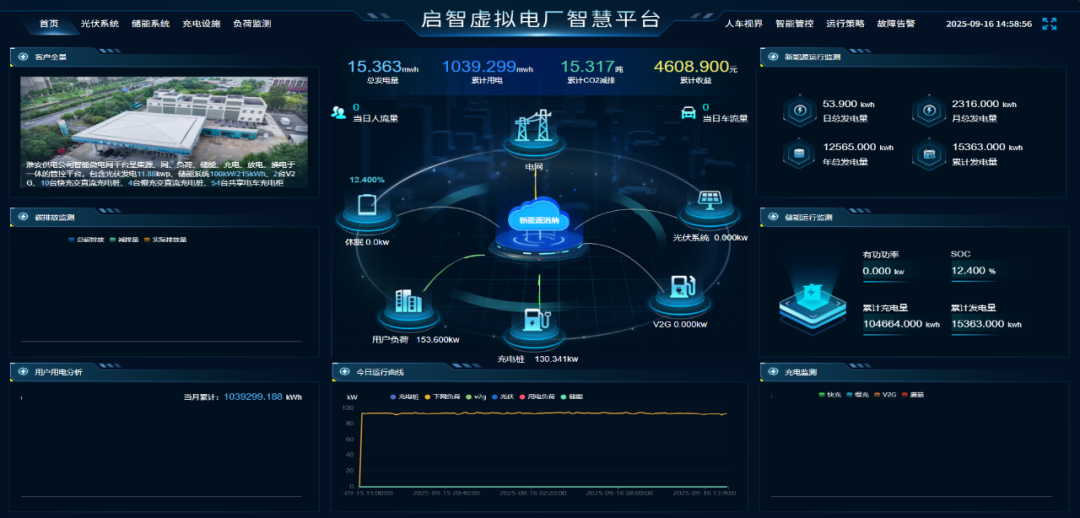1080x518 pixels.
Task: Toggle 快充 legend in charging monitor
Action: point(830,395)
